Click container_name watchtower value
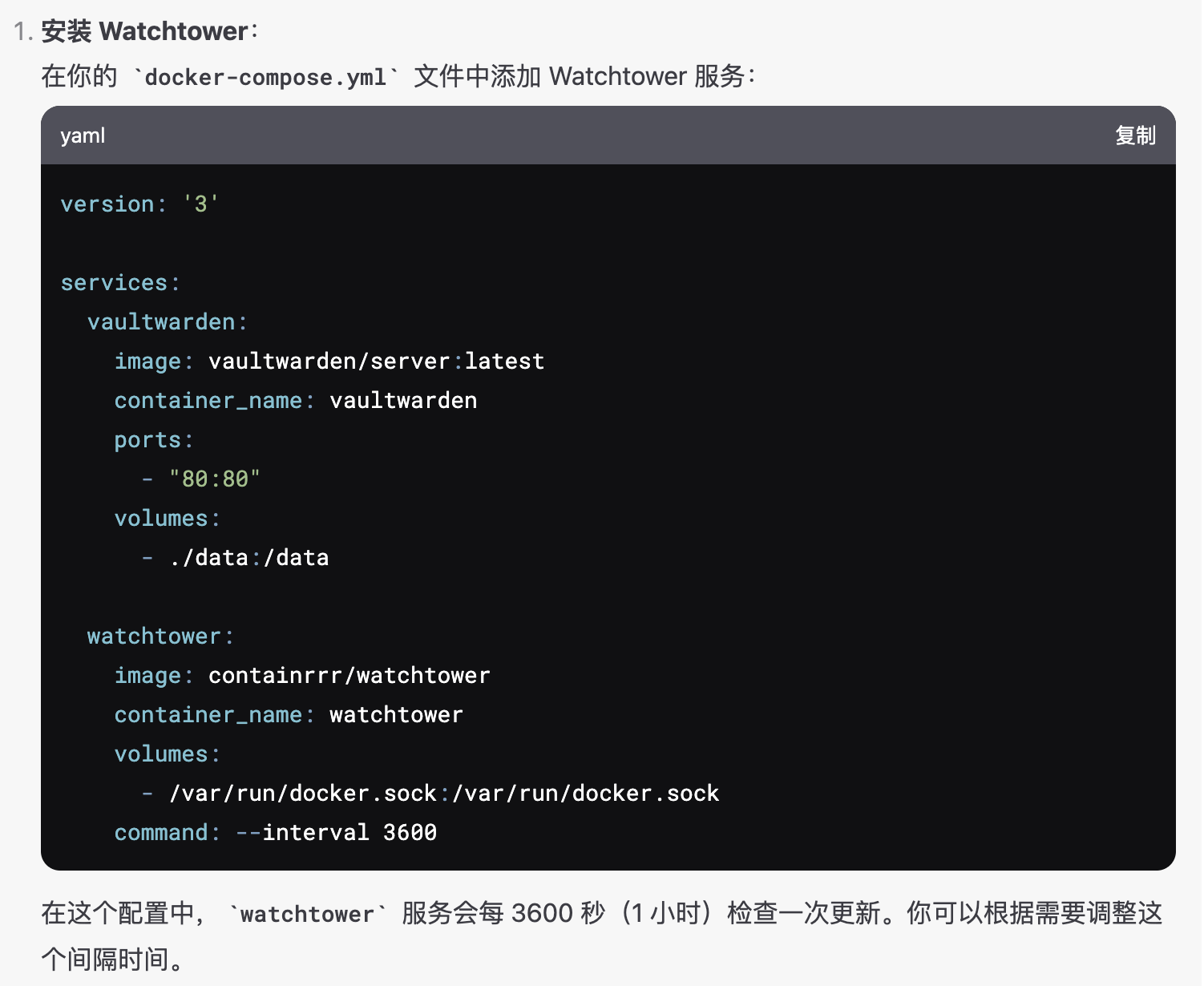 pos(396,715)
